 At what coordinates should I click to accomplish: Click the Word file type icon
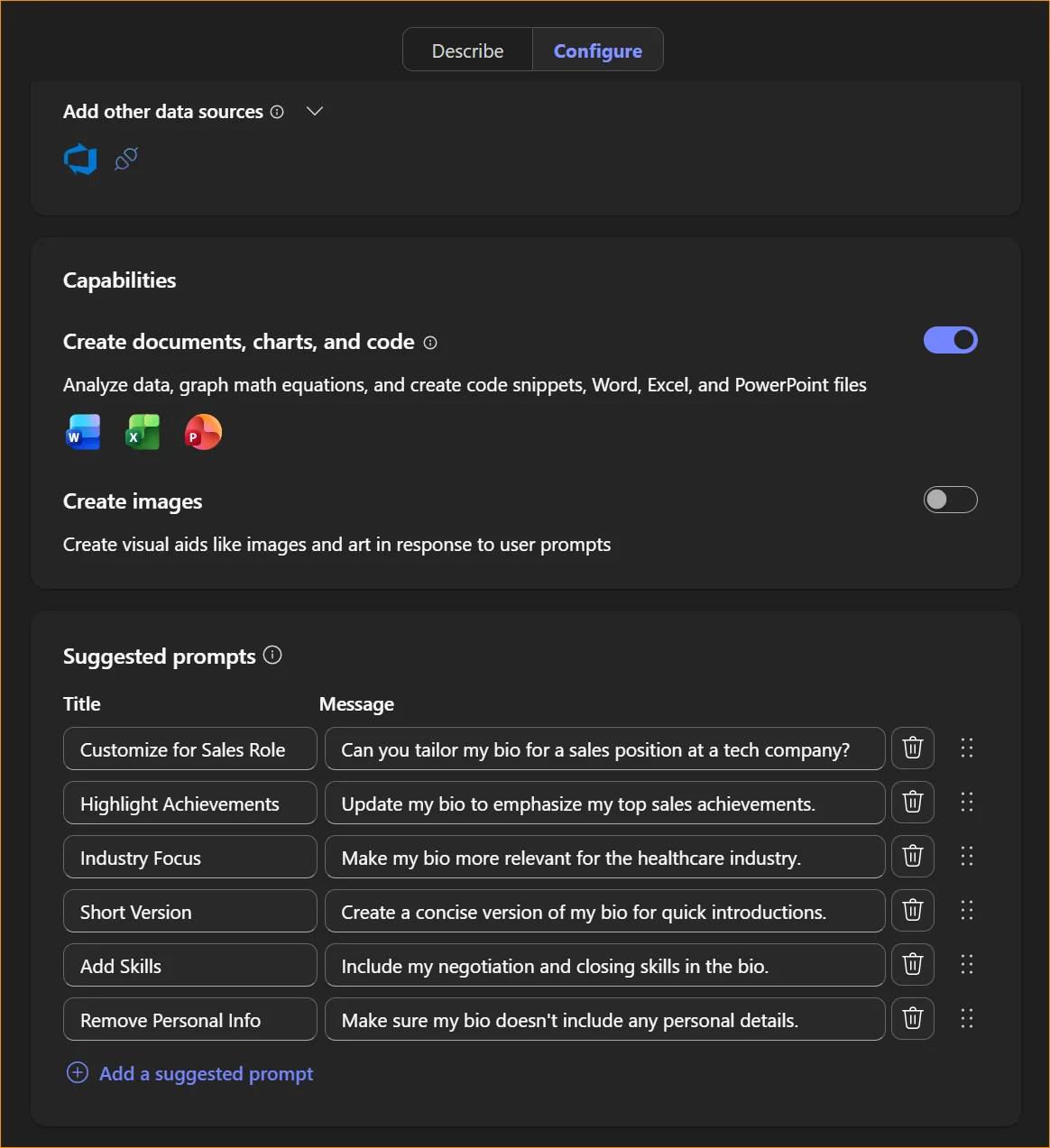[82, 432]
